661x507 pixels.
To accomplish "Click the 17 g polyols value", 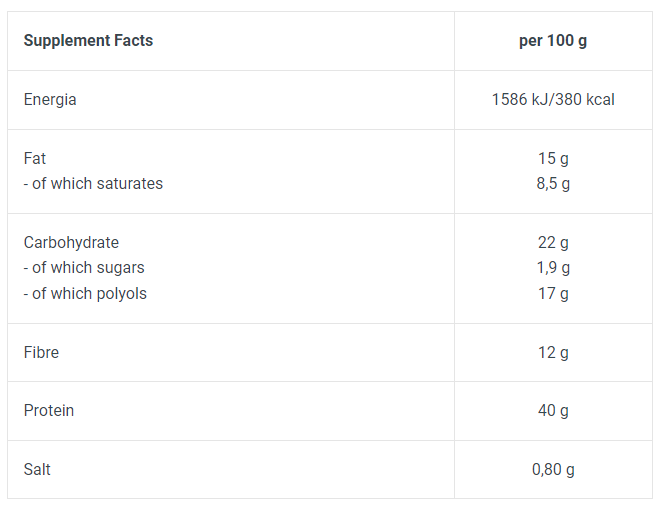I will click(x=553, y=294).
